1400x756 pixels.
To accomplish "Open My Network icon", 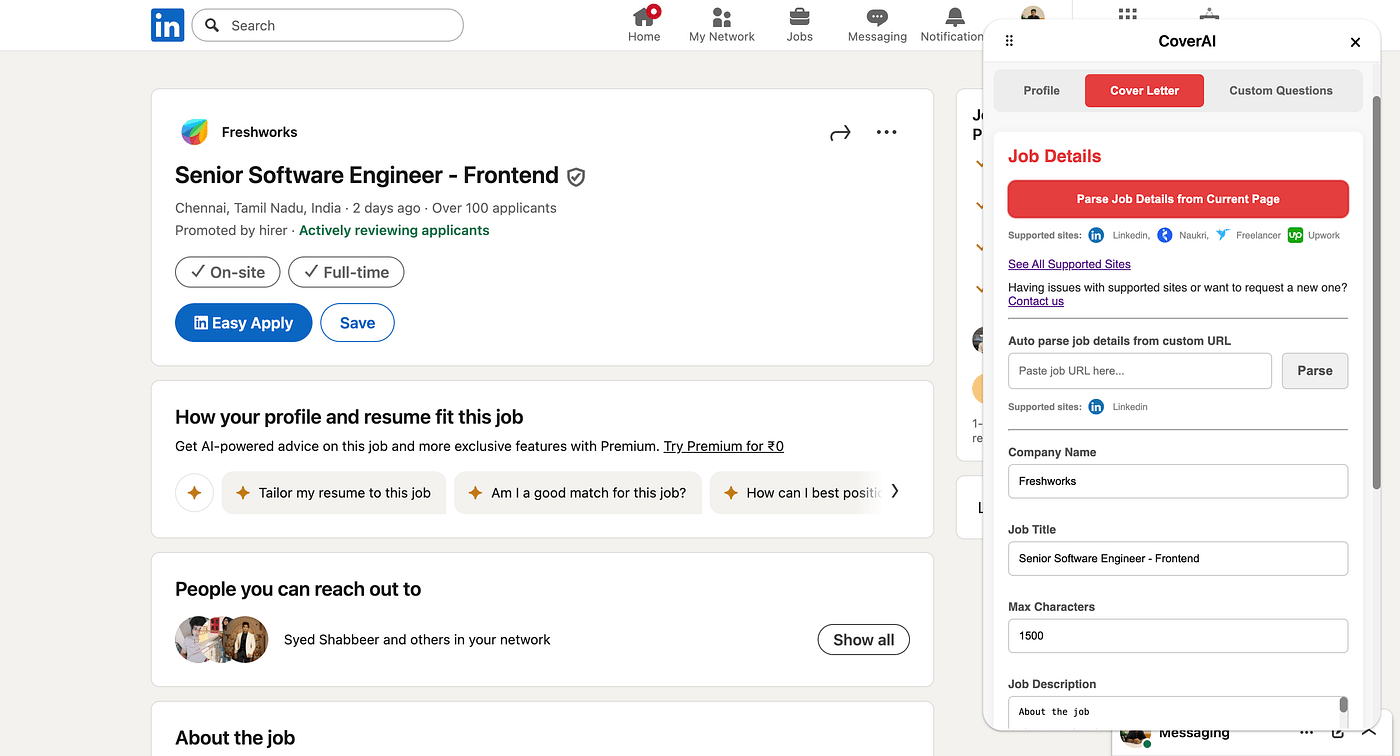I will (721, 17).
